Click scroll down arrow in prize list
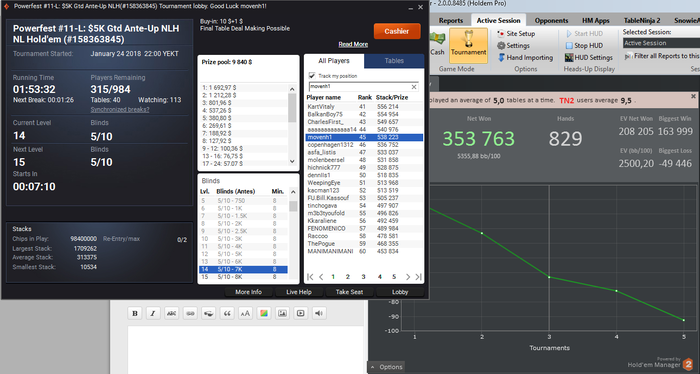The width and height of the screenshot is (700, 374). tap(292, 162)
